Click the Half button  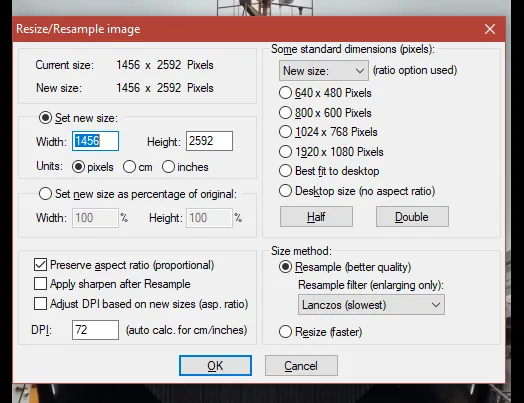point(316,217)
